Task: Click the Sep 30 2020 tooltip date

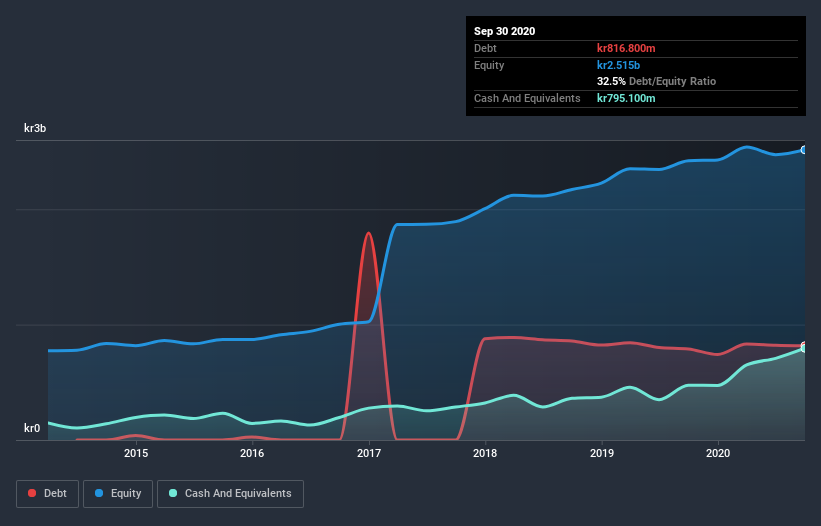Action: pos(504,31)
